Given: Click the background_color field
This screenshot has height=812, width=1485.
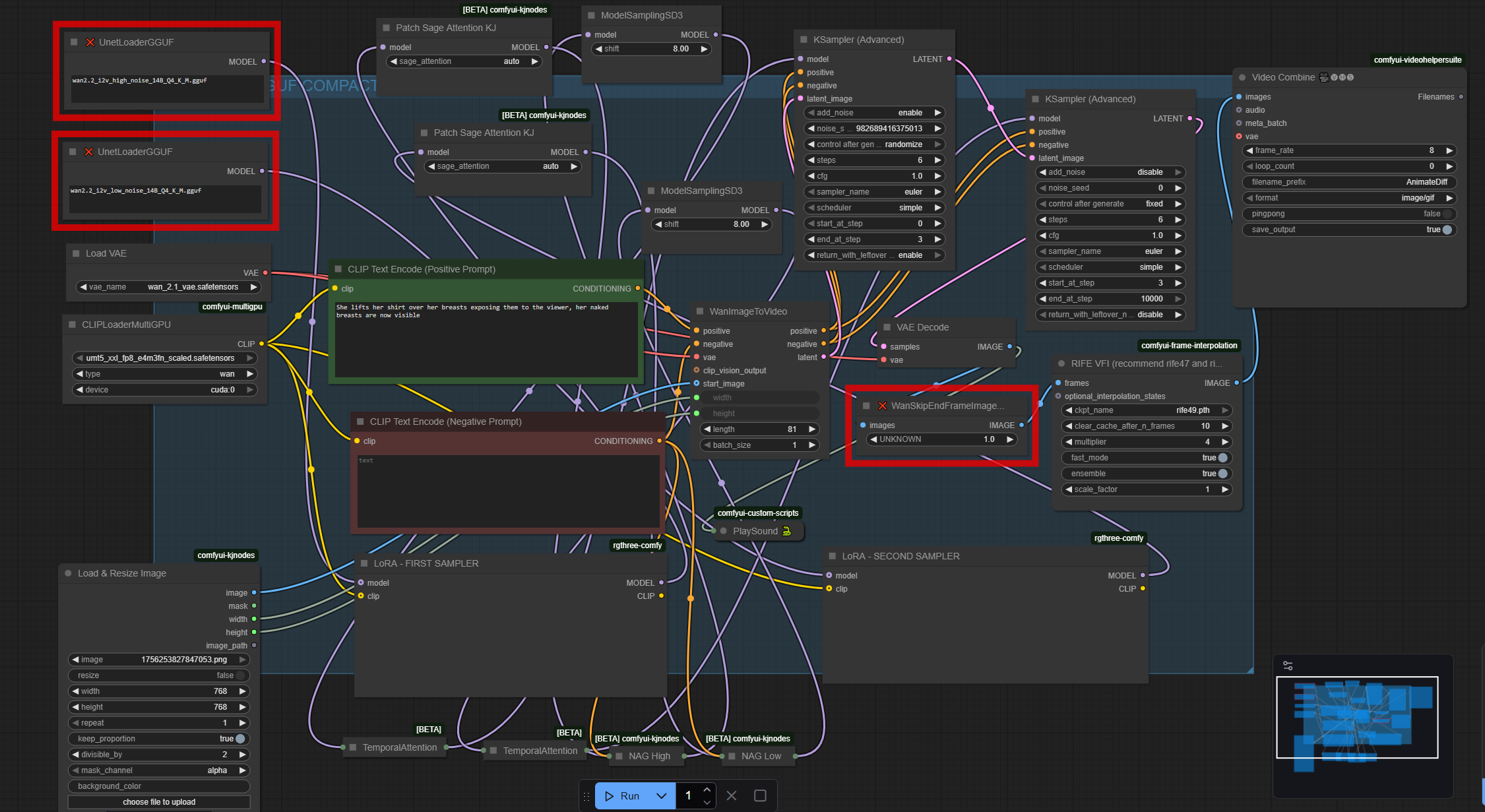Looking at the screenshot, I should coord(159,786).
